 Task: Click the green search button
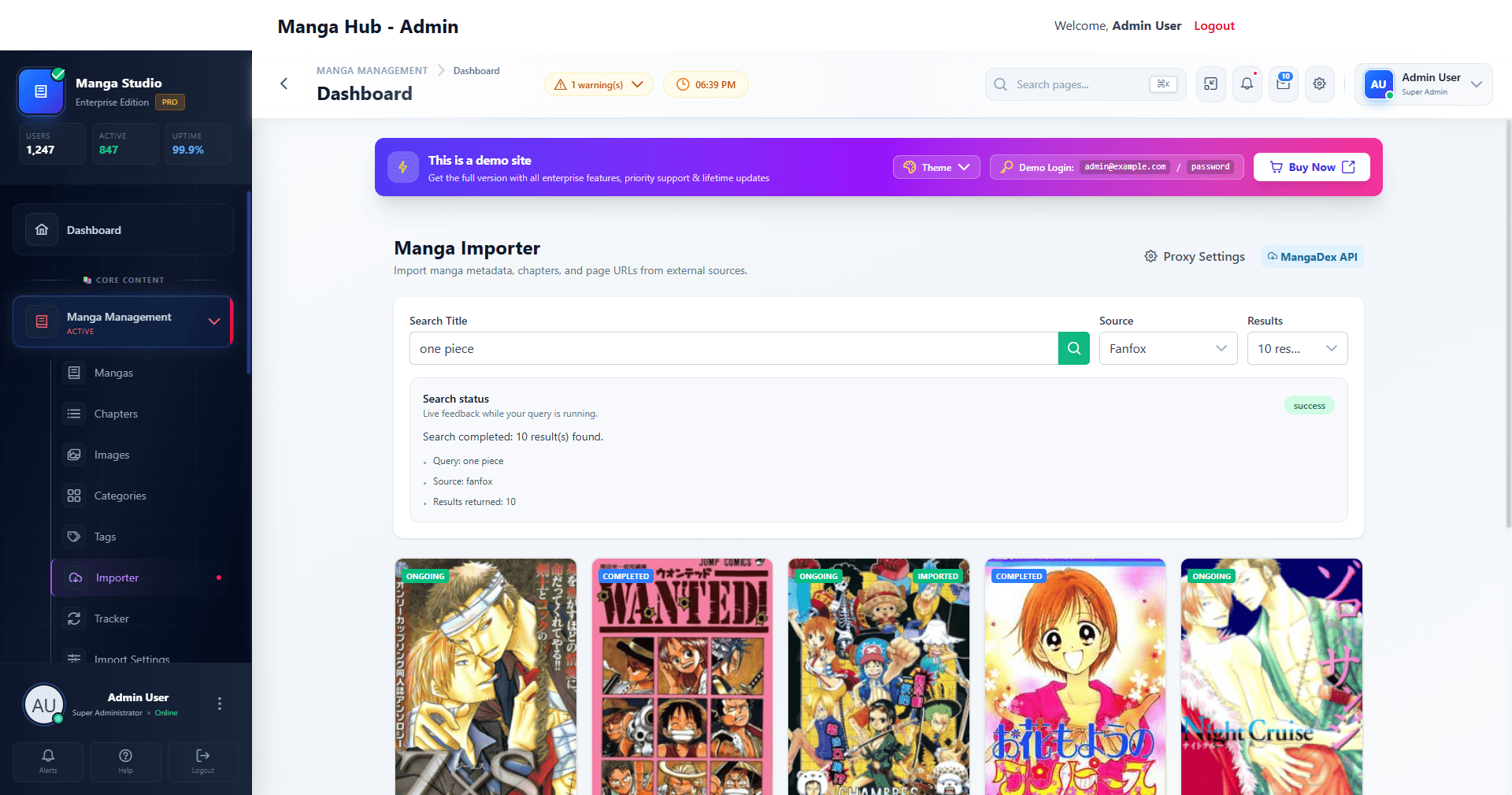coord(1074,348)
